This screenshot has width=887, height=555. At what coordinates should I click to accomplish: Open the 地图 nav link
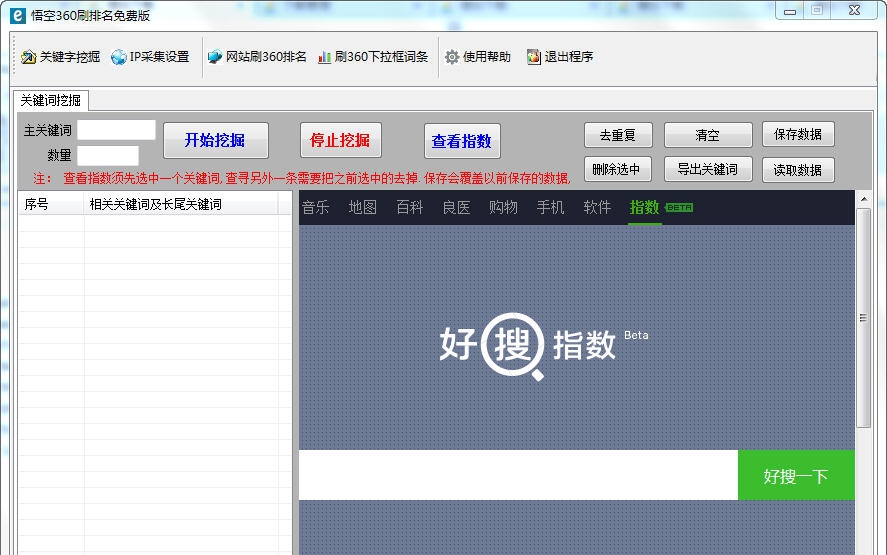(x=363, y=208)
